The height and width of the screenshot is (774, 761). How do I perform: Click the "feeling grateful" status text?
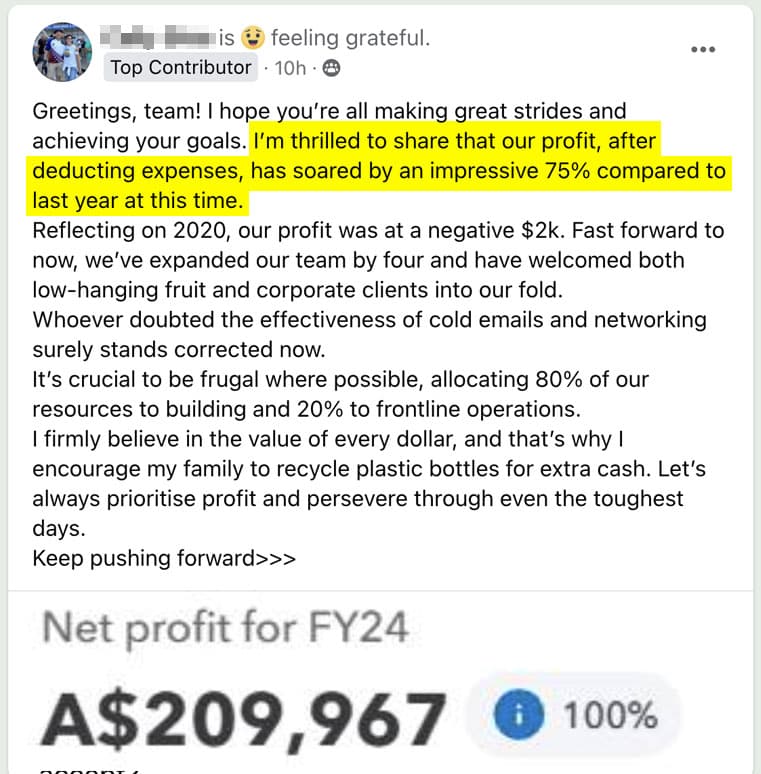click(350, 39)
